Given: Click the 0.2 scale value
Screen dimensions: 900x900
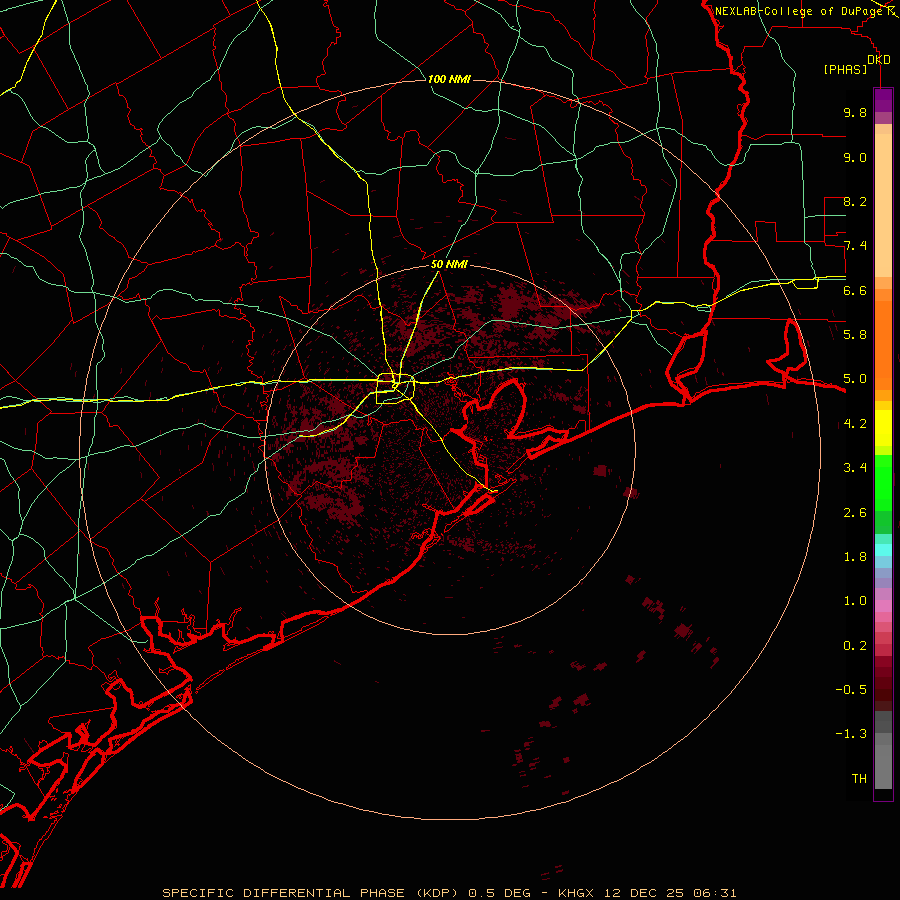Looking at the screenshot, I should [855, 645].
